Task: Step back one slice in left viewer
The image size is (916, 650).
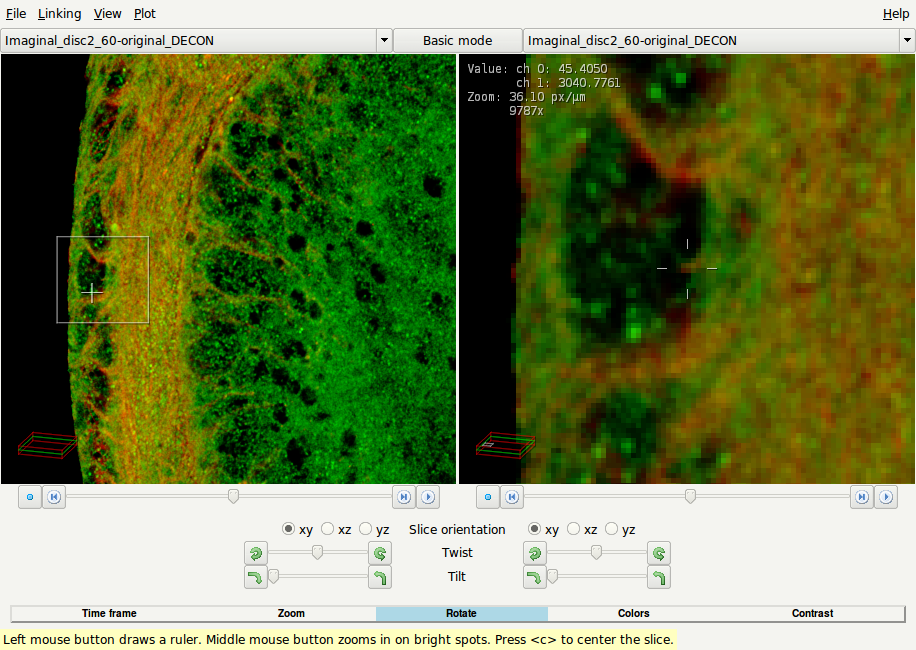Action: (54, 497)
